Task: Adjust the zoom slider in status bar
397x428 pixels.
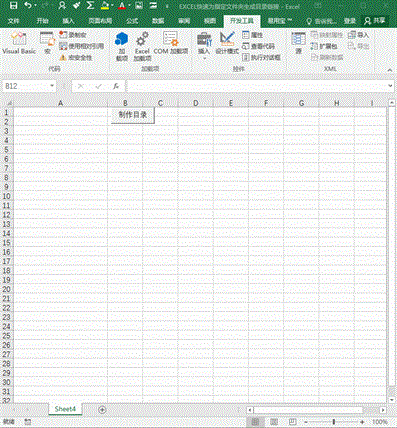Action: click(x=334, y=422)
